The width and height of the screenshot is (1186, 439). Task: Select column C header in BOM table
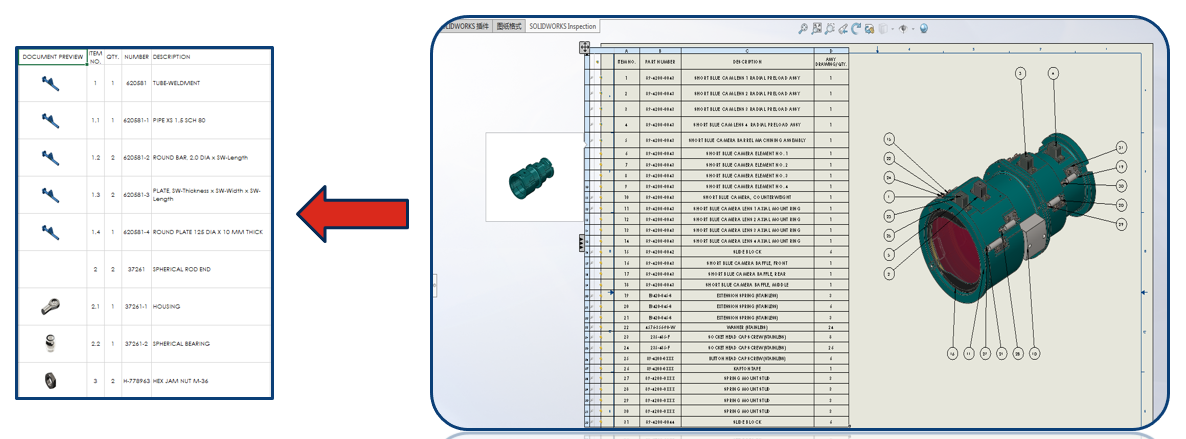point(746,50)
